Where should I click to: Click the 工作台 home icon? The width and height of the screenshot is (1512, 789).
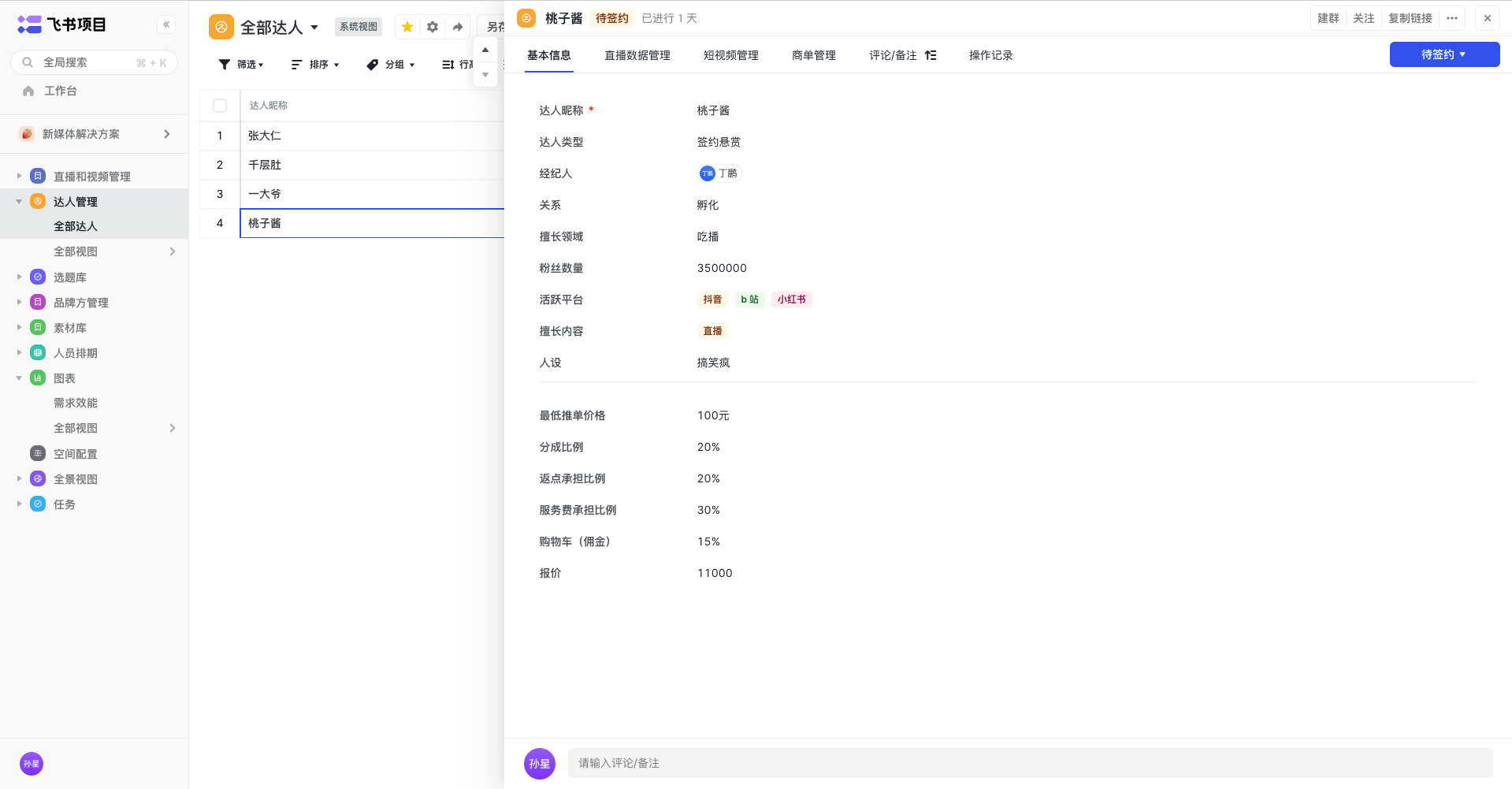28,91
